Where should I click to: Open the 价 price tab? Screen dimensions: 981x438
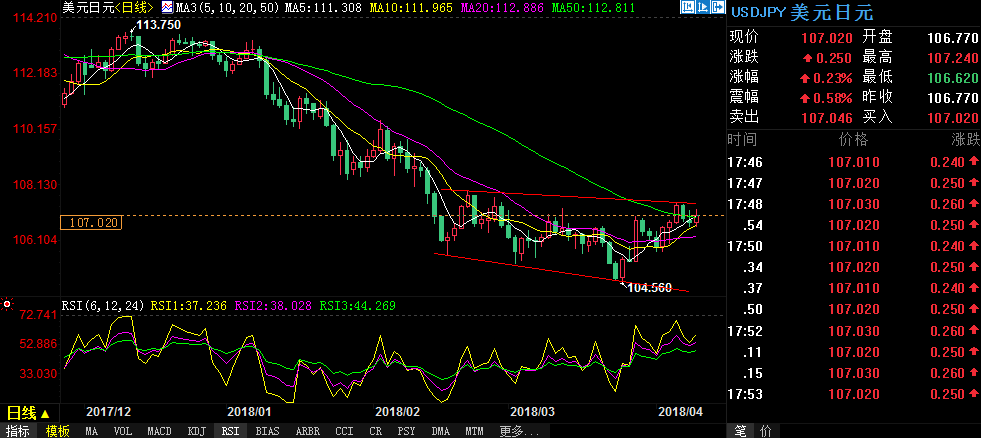[765, 431]
